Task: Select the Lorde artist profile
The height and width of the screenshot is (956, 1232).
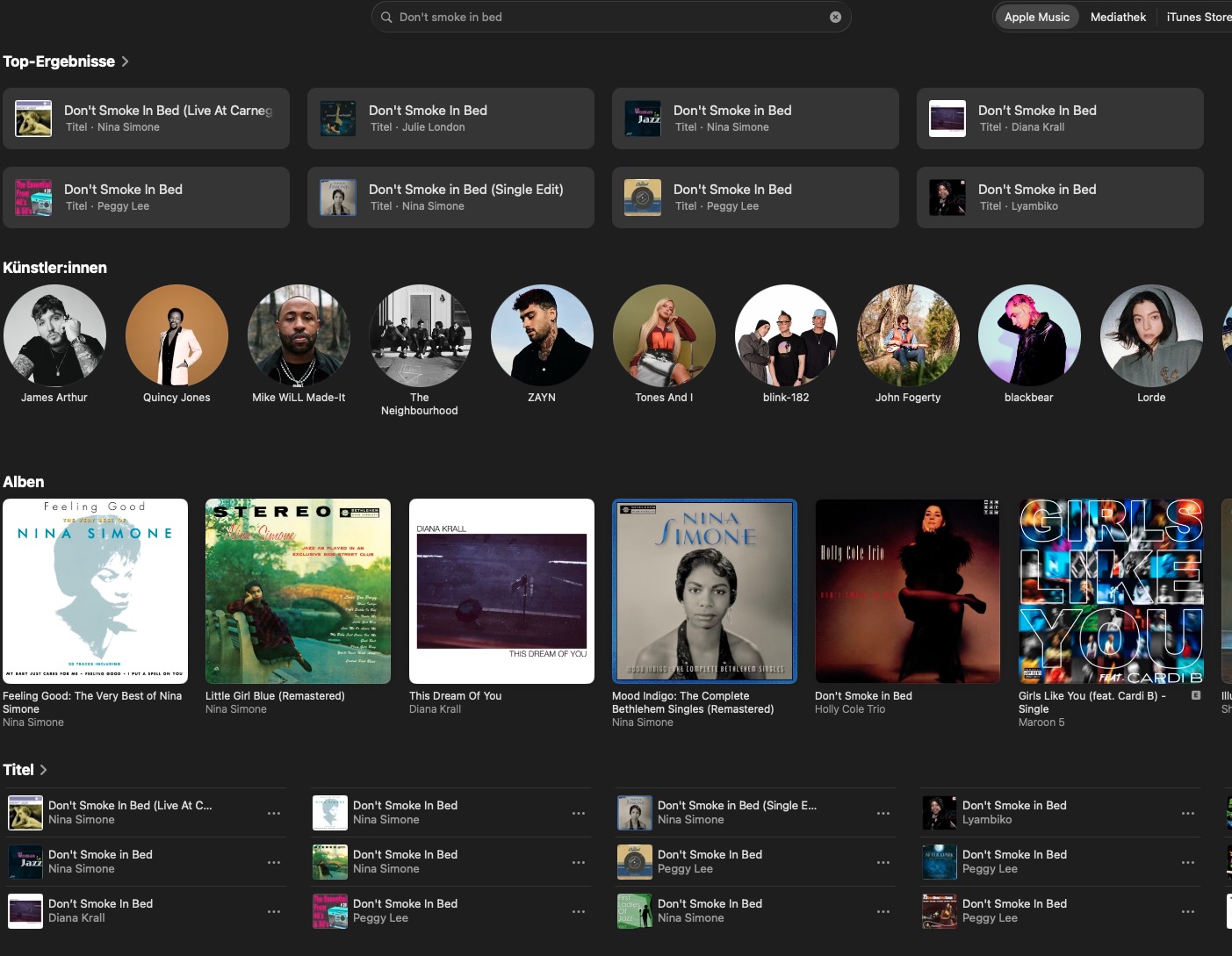Action: pos(1150,335)
